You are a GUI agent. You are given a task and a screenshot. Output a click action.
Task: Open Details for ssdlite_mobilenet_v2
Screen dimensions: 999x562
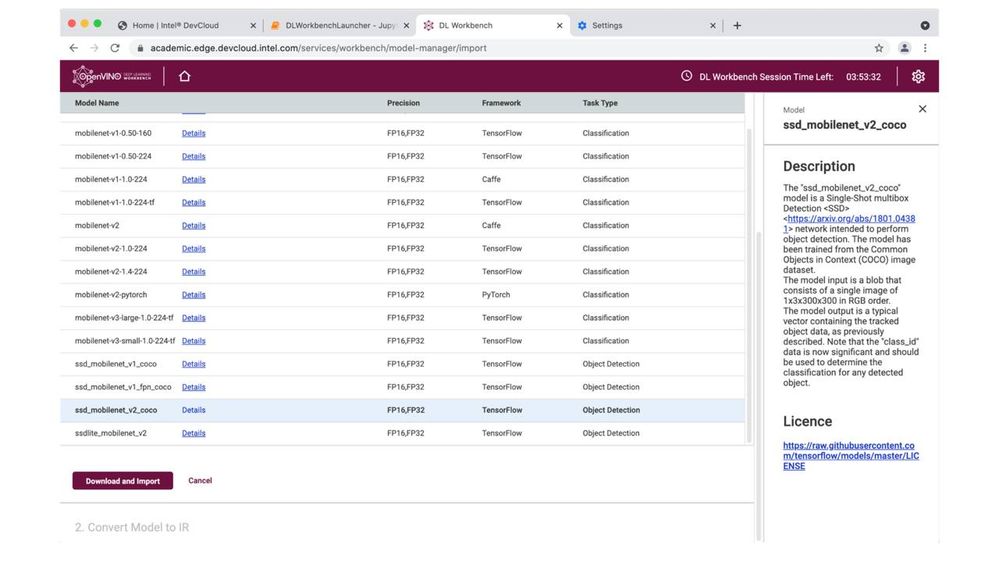click(194, 433)
